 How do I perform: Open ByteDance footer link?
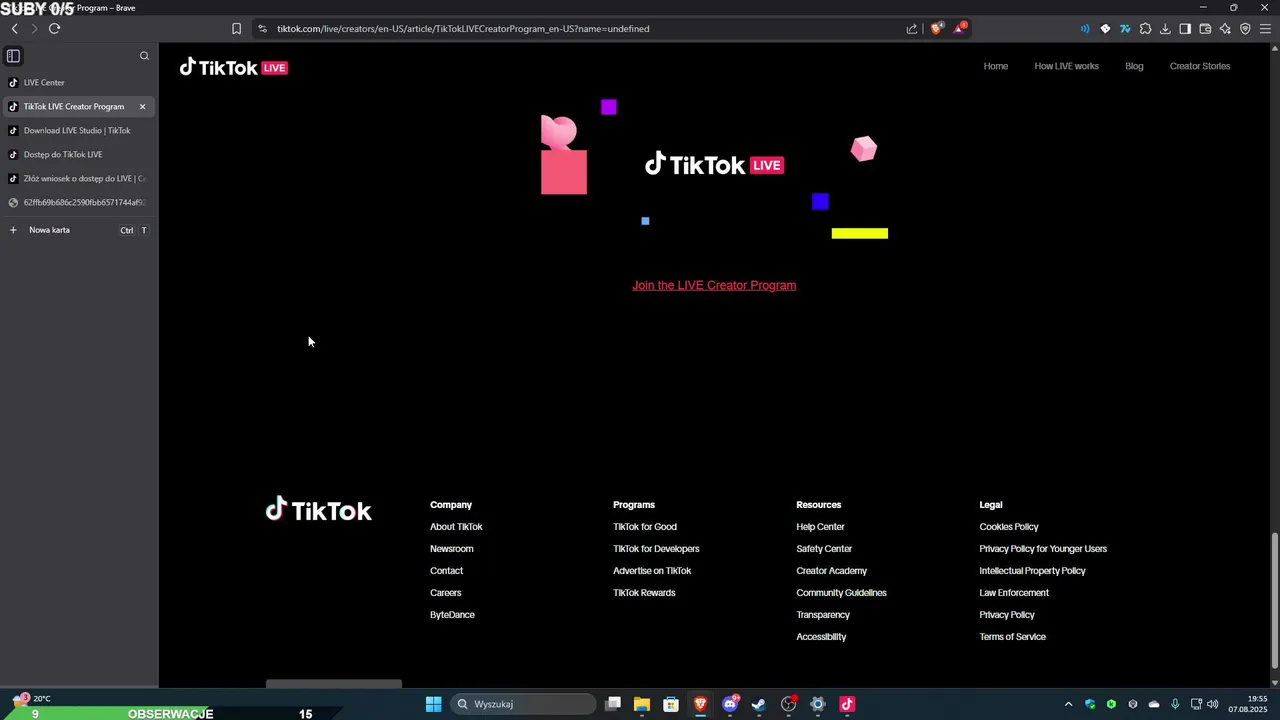point(452,615)
